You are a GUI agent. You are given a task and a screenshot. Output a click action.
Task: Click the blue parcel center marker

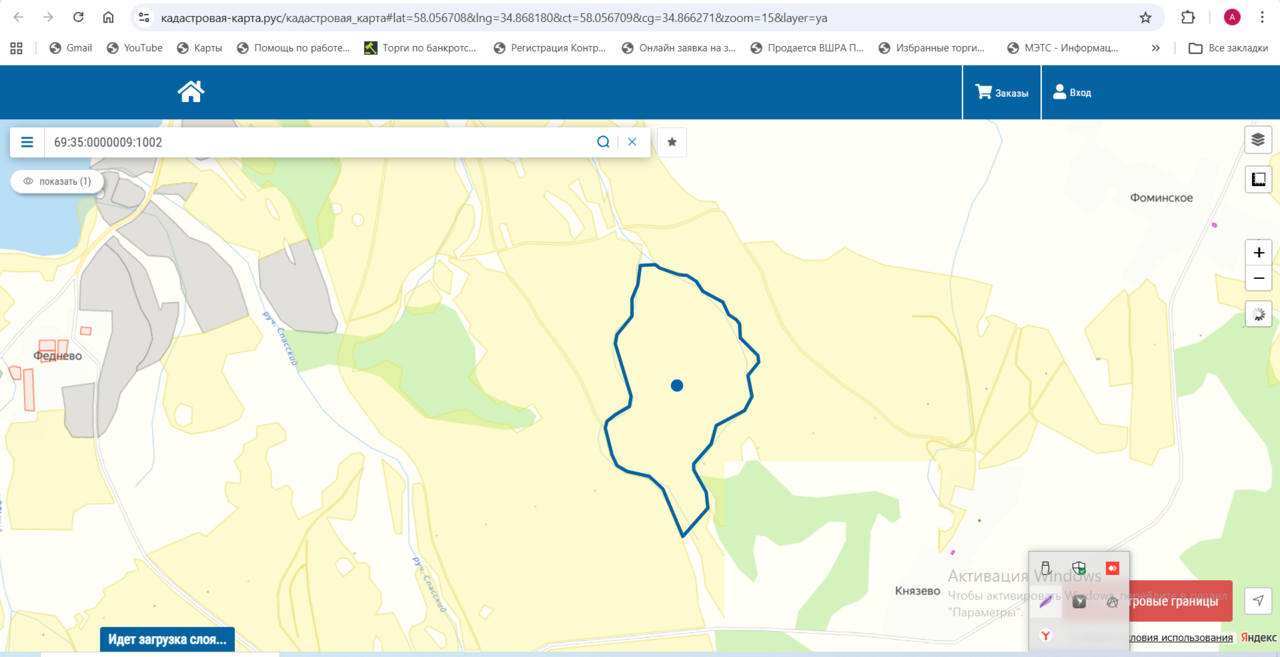tap(677, 385)
